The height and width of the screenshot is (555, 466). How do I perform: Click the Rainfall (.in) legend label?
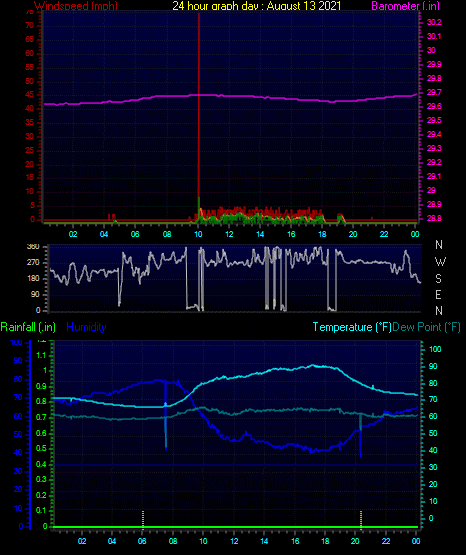28,327
